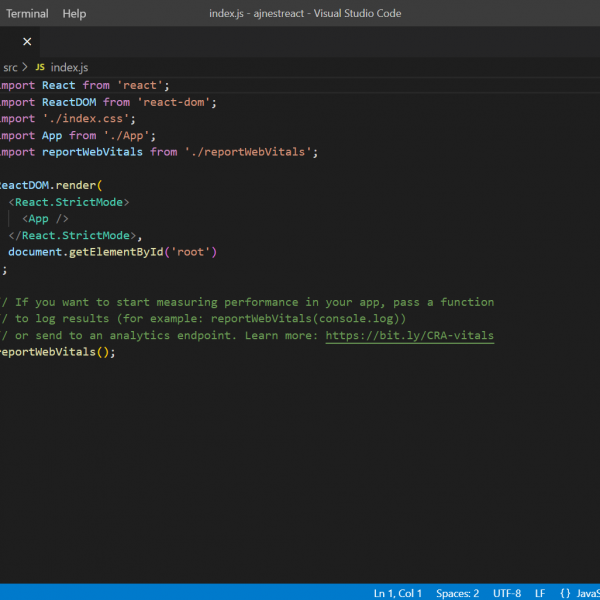This screenshot has width=600, height=600.
Task: Change the LF end-of-line sequence
Action: click(x=540, y=593)
